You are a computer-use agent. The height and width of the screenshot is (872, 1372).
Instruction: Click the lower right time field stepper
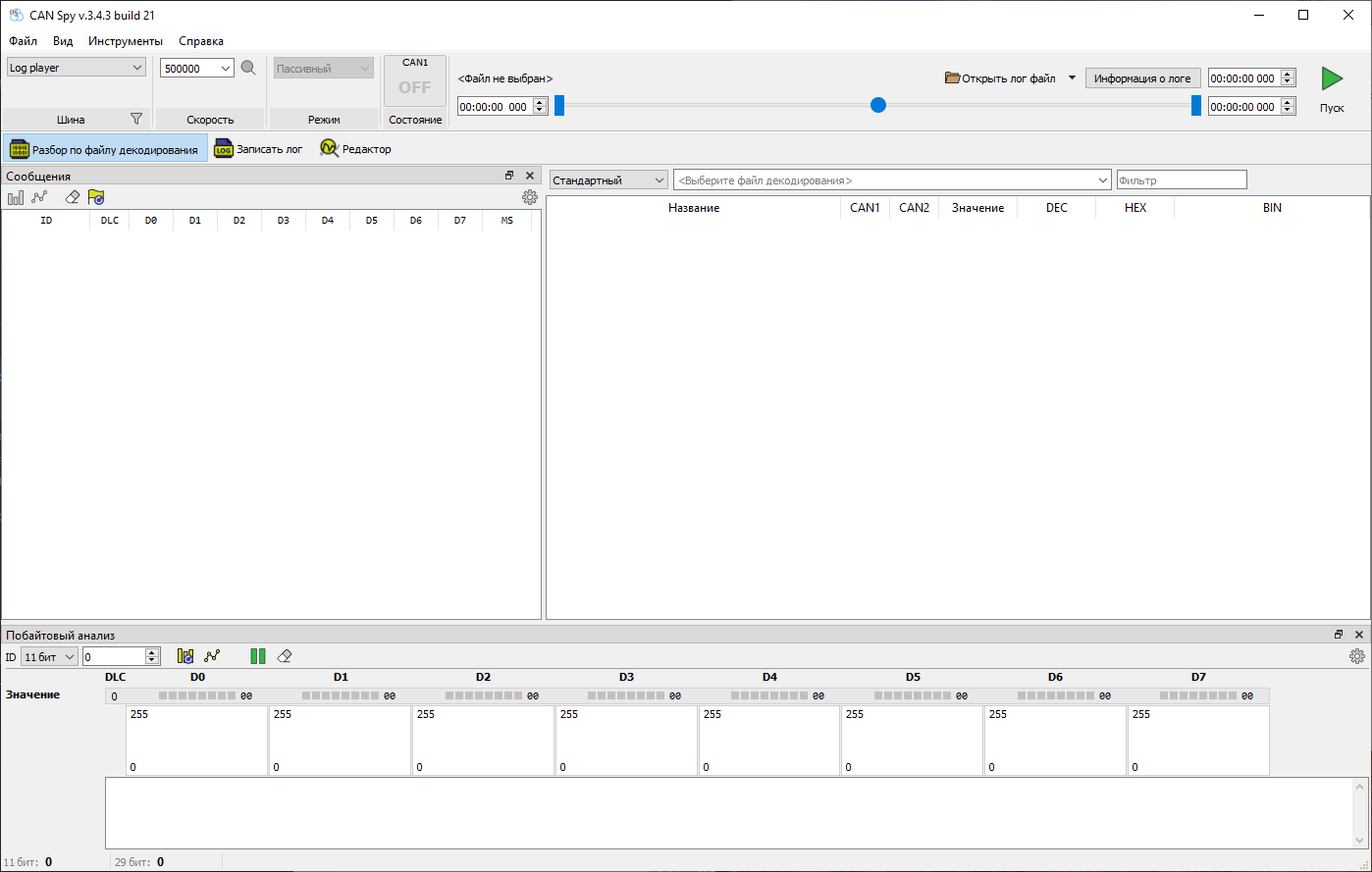coord(1289,107)
